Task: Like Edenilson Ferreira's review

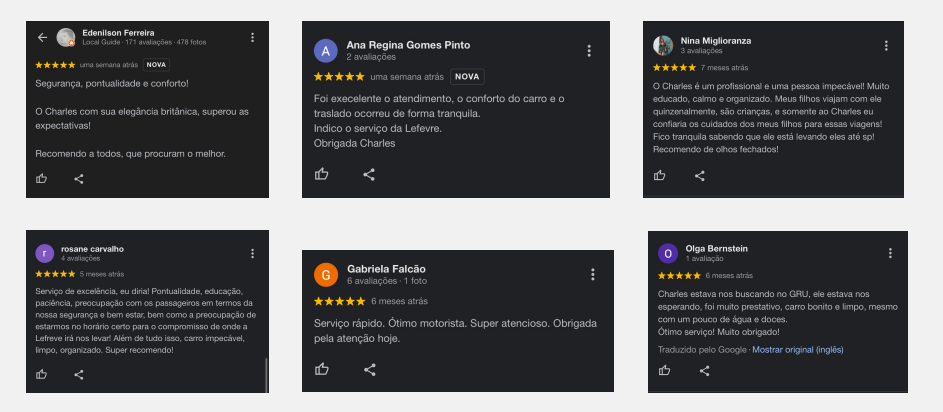Action: [x=42, y=179]
